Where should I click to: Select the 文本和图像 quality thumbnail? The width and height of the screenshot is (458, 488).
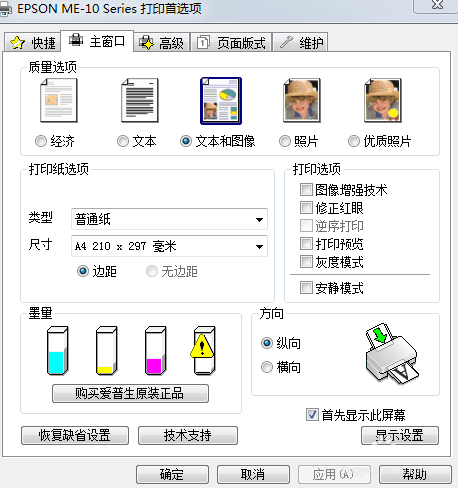[x=221, y=101]
